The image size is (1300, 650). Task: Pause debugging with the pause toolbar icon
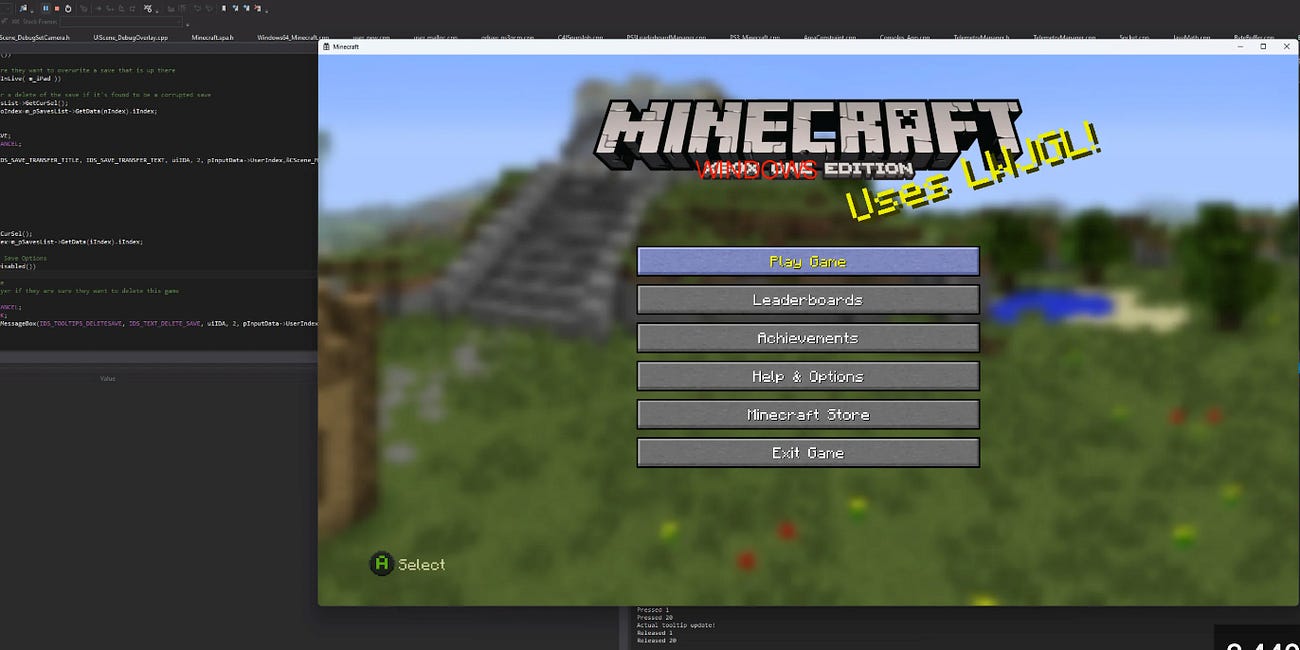pos(45,8)
